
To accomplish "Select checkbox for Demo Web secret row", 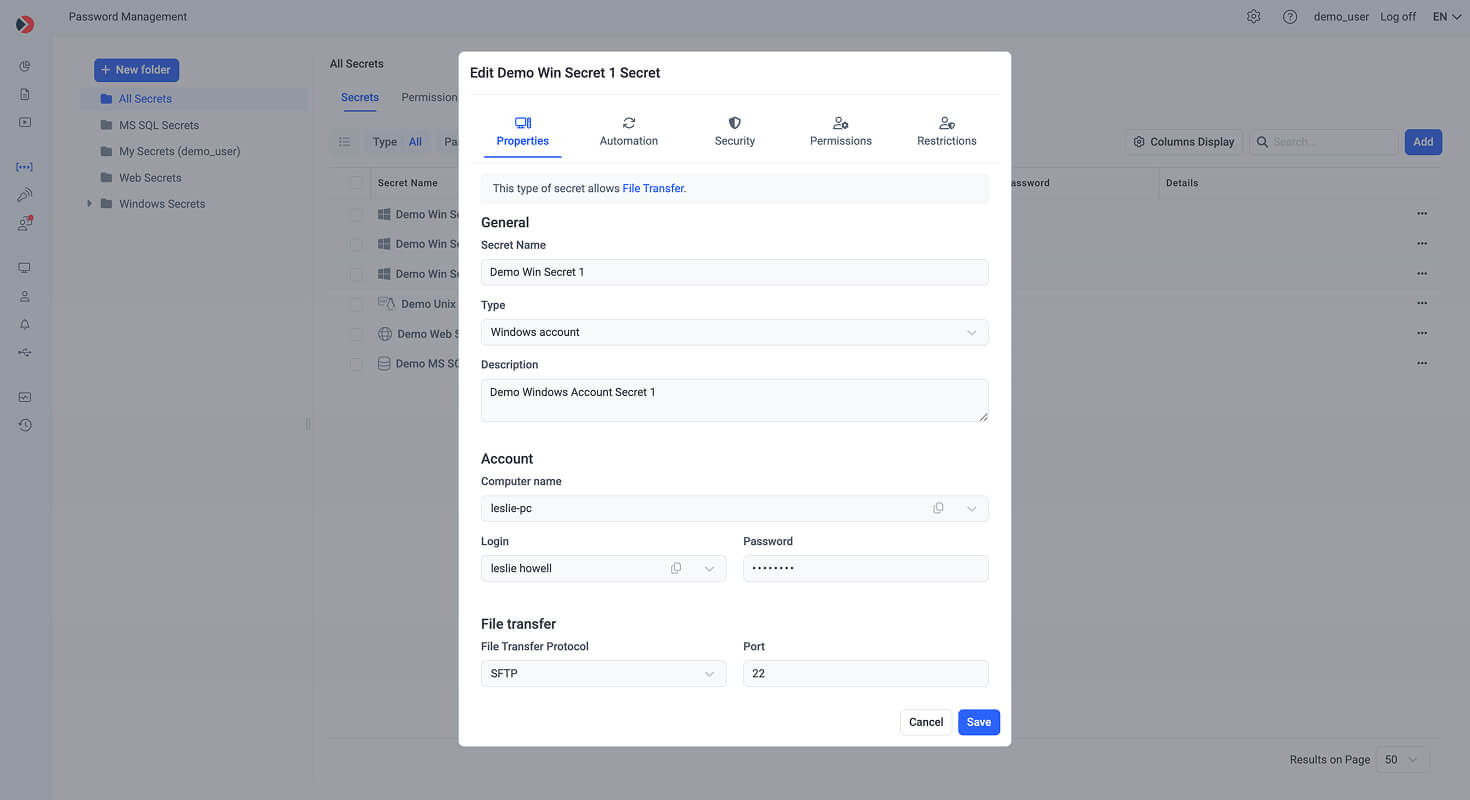I will pos(356,334).
